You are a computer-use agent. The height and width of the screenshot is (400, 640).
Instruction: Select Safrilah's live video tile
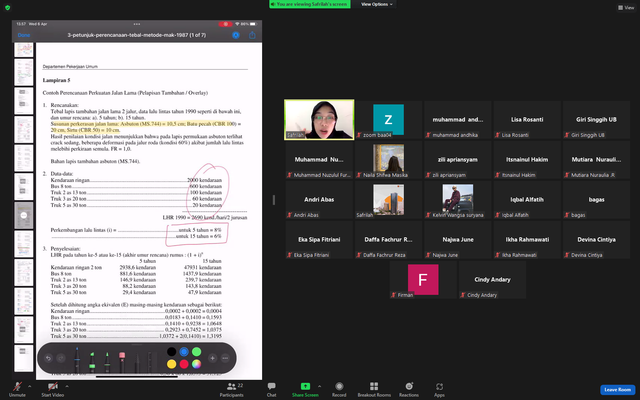(319, 120)
